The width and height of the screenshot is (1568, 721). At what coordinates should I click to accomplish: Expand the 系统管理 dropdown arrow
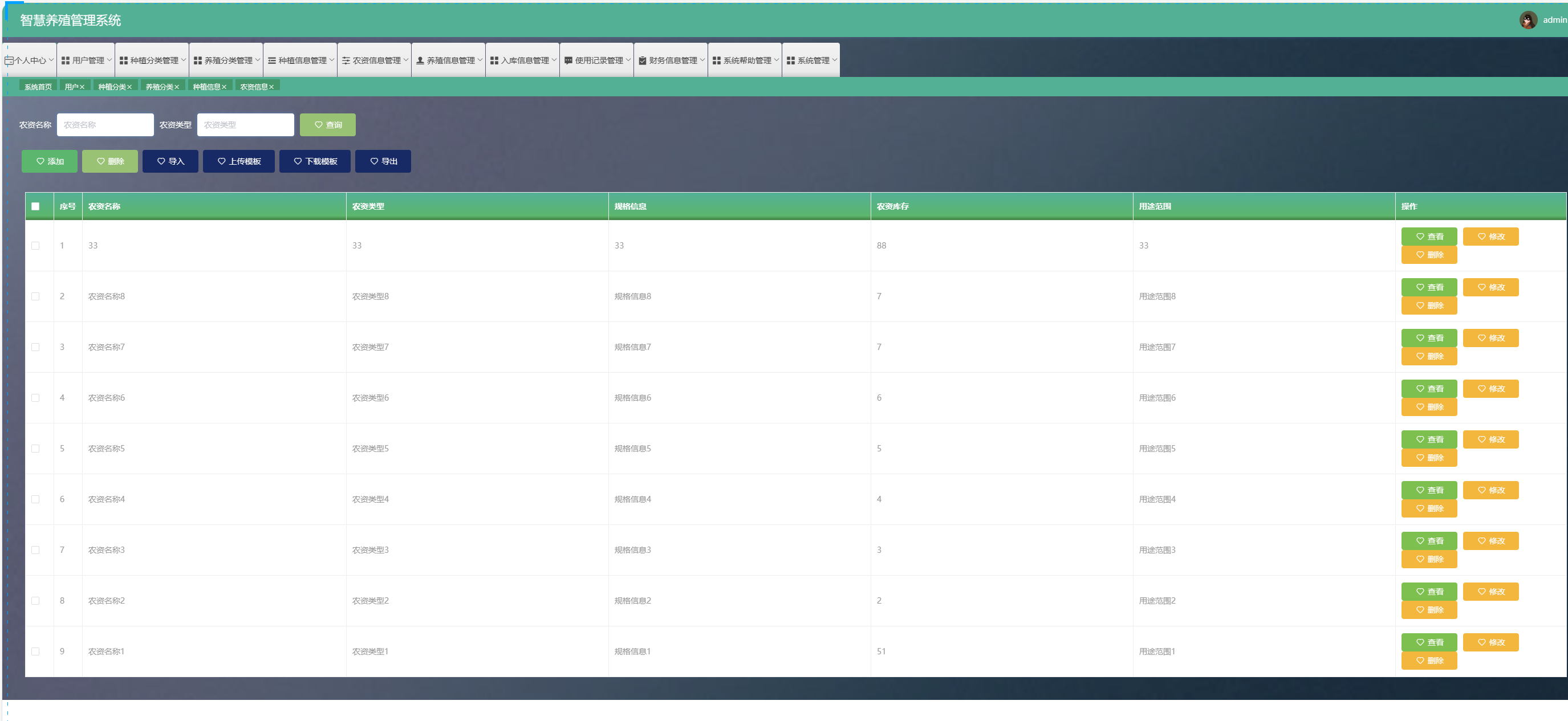pyautogui.click(x=835, y=60)
